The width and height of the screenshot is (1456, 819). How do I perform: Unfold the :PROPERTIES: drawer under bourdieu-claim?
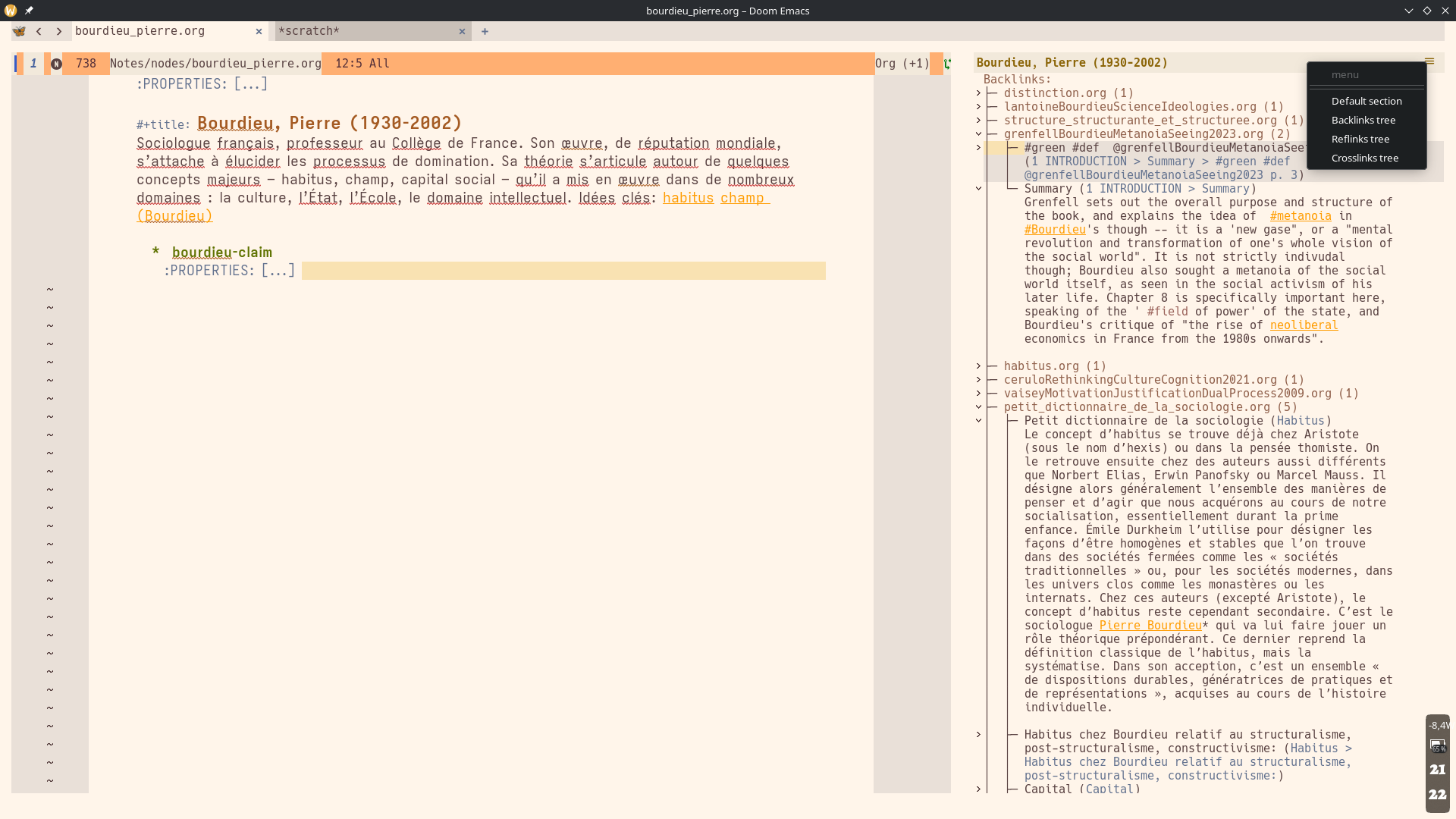pyautogui.click(x=229, y=271)
